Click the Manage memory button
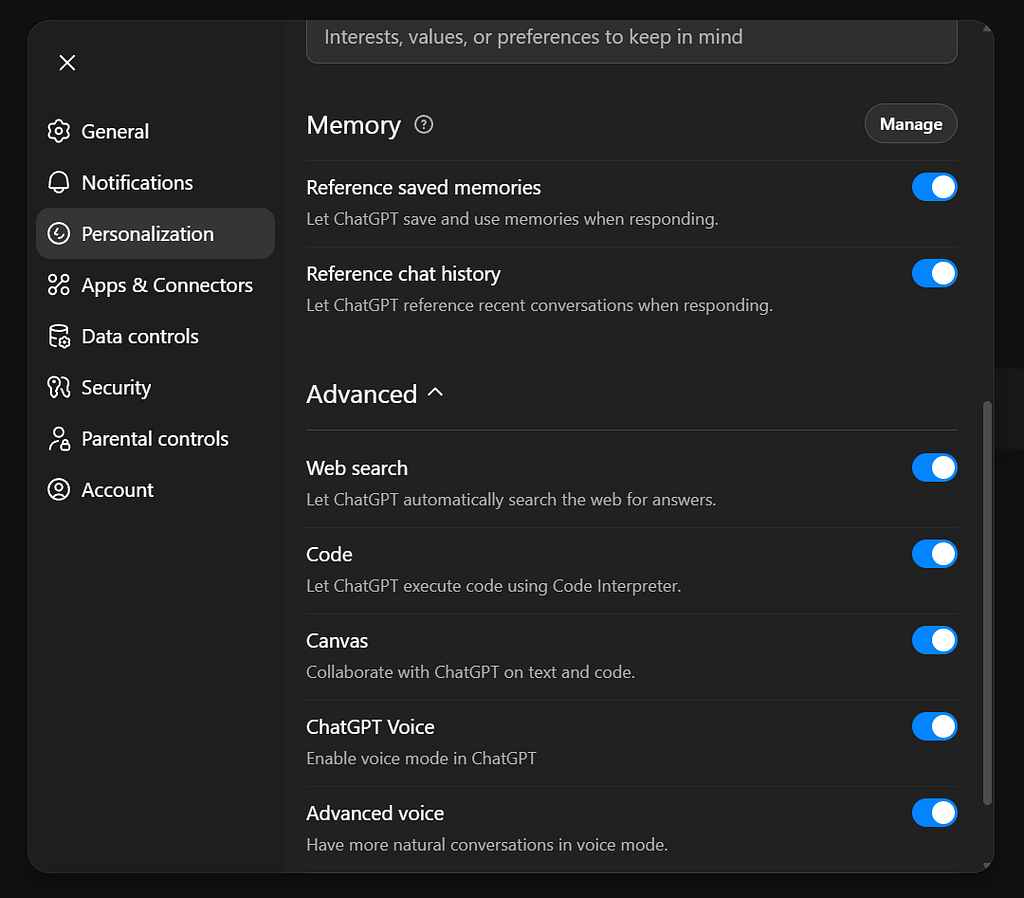 (x=910, y=123)
